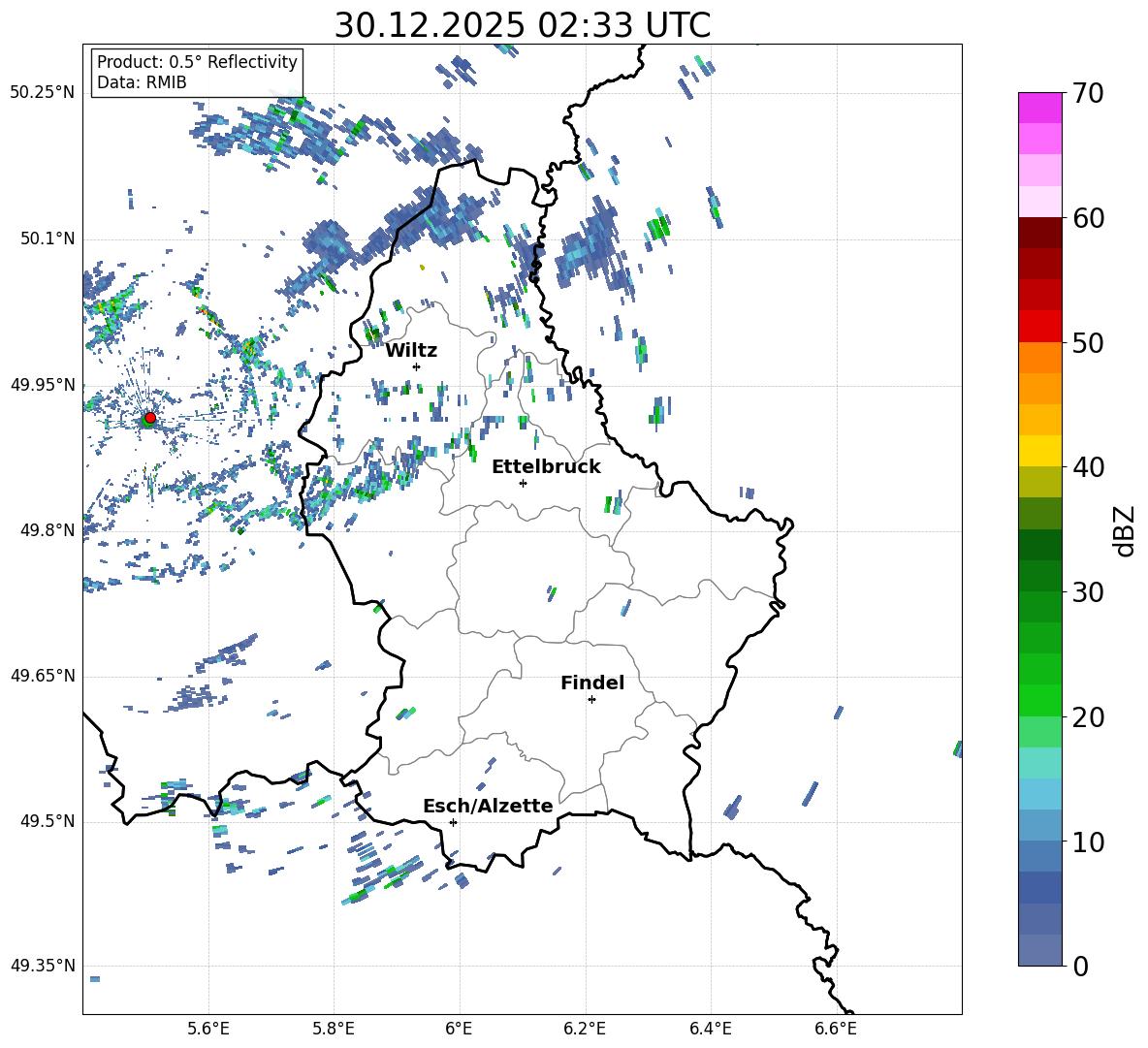Click the colorbar value 40
1148x1048 pixels.
(x=1088, y=467)
